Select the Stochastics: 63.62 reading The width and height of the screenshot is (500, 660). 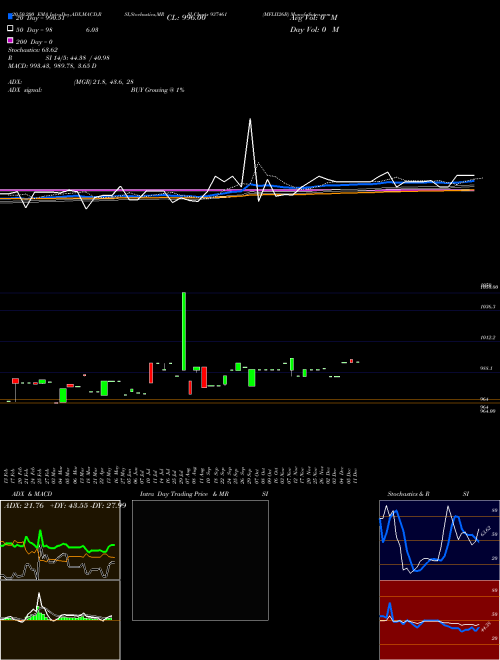[x=33, y=50]
